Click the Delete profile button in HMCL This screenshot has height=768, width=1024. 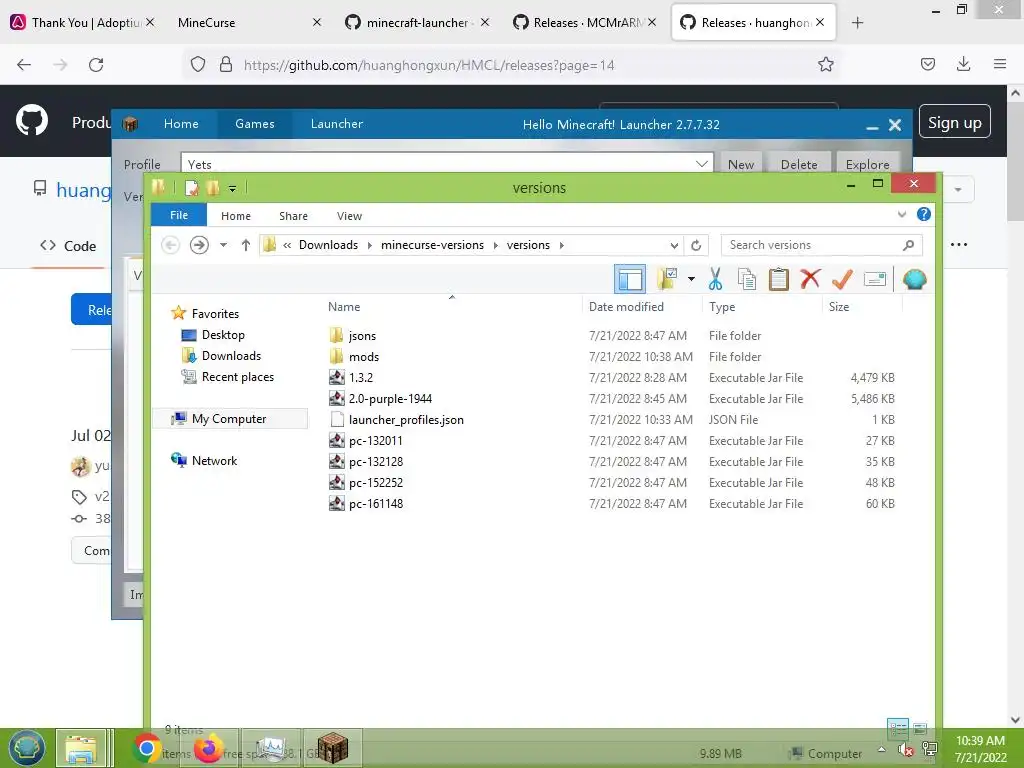pyautogui.click(x=799, y=165)
